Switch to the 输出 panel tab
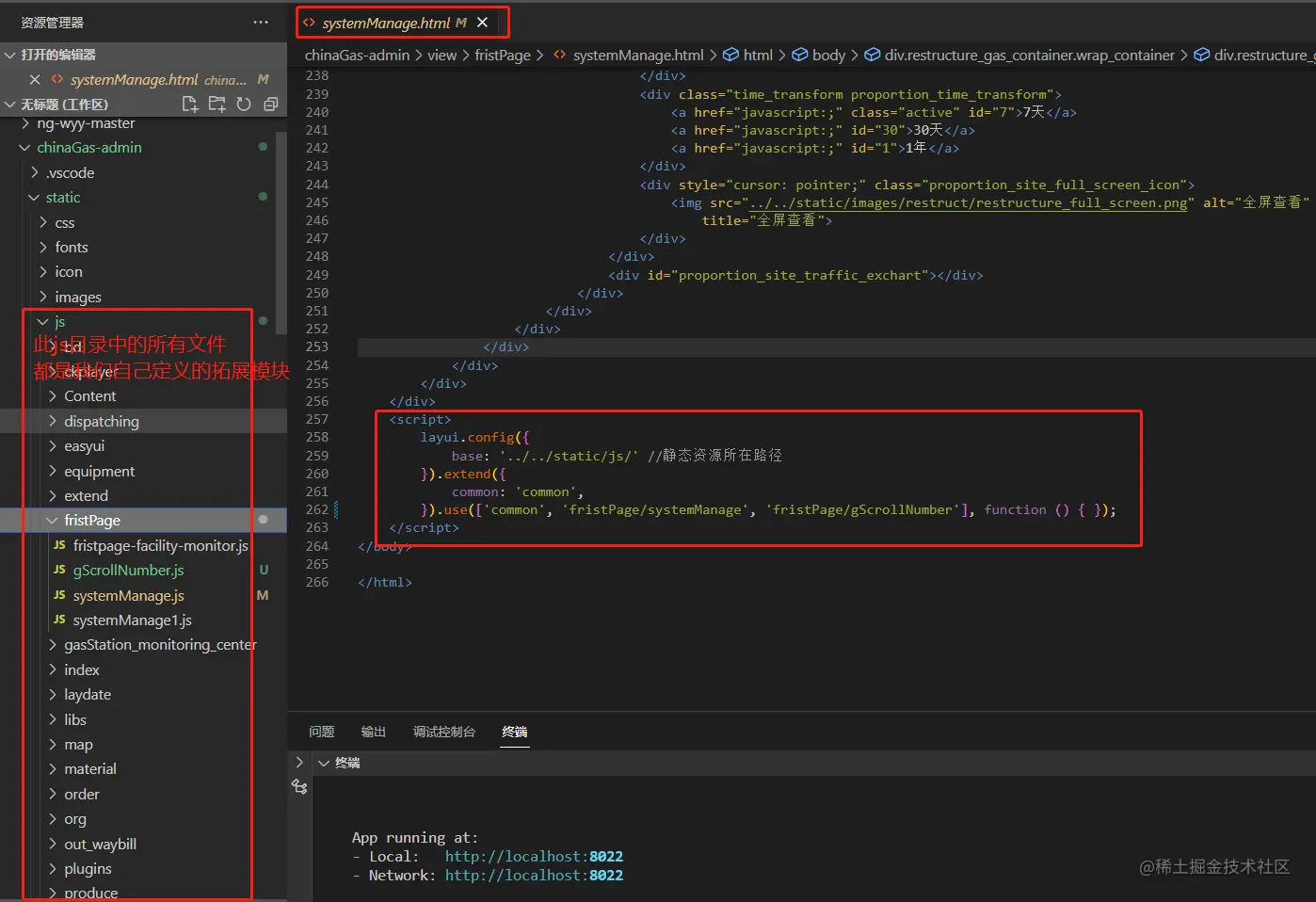 click(373, 732)
